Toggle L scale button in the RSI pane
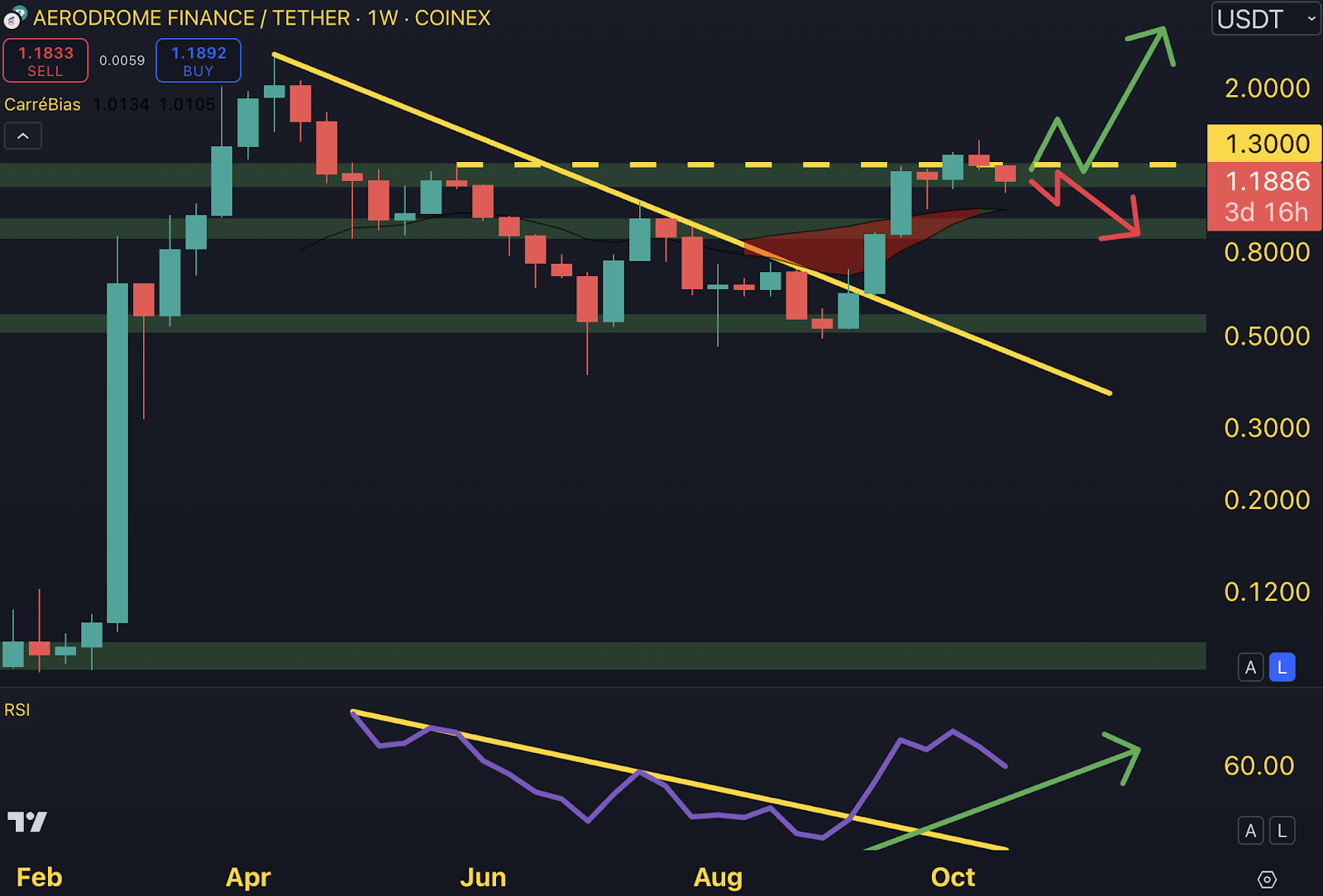1323x896 pixels. pos(1281,831)
